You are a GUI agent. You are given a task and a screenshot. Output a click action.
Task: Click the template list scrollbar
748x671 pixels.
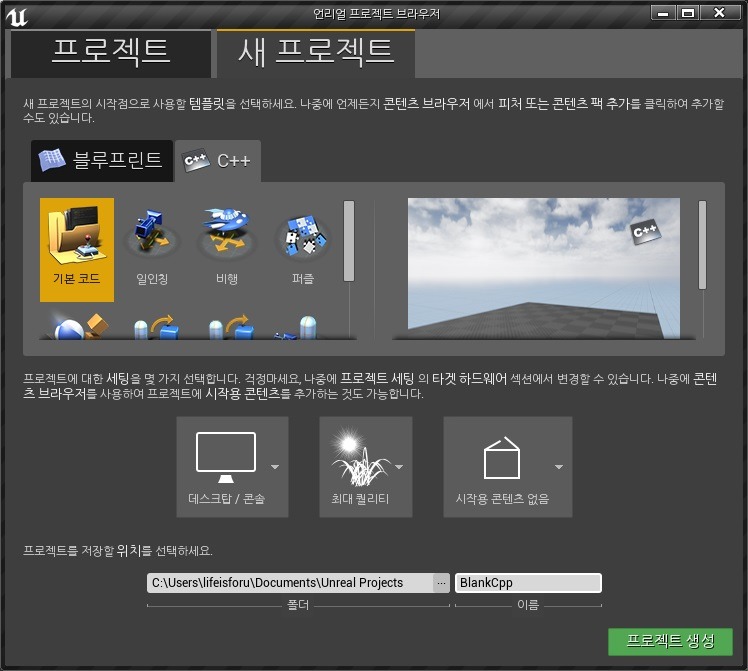click(x=349, y=241)
